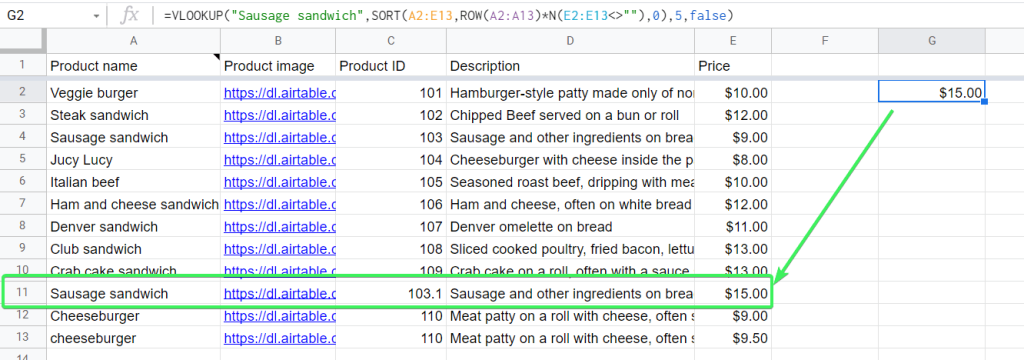Select the 103.1 Product ID cell
This screenshot has height=360, width=1024.
391,293
